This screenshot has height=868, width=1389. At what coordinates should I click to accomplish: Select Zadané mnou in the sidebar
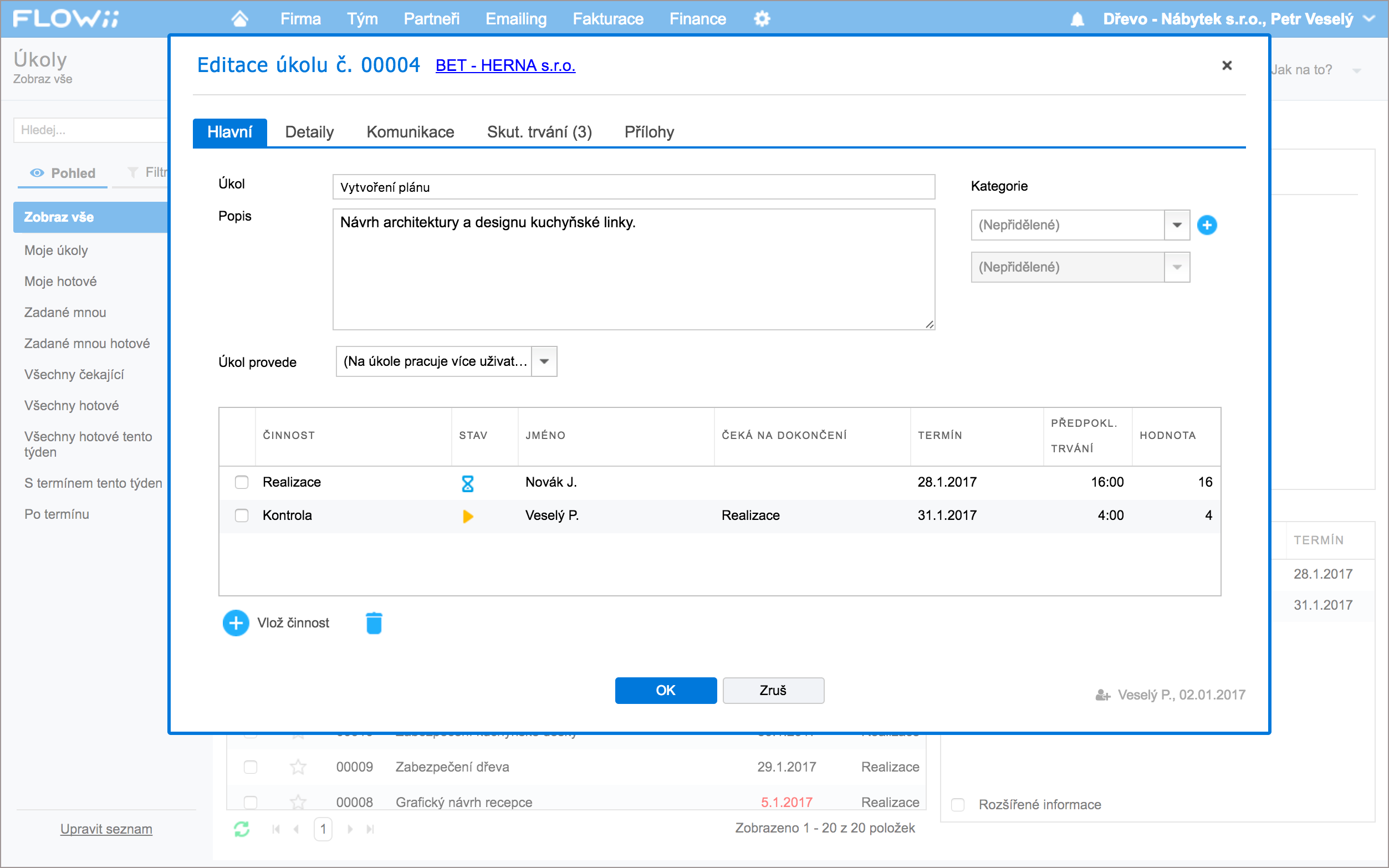pos(65,312)
